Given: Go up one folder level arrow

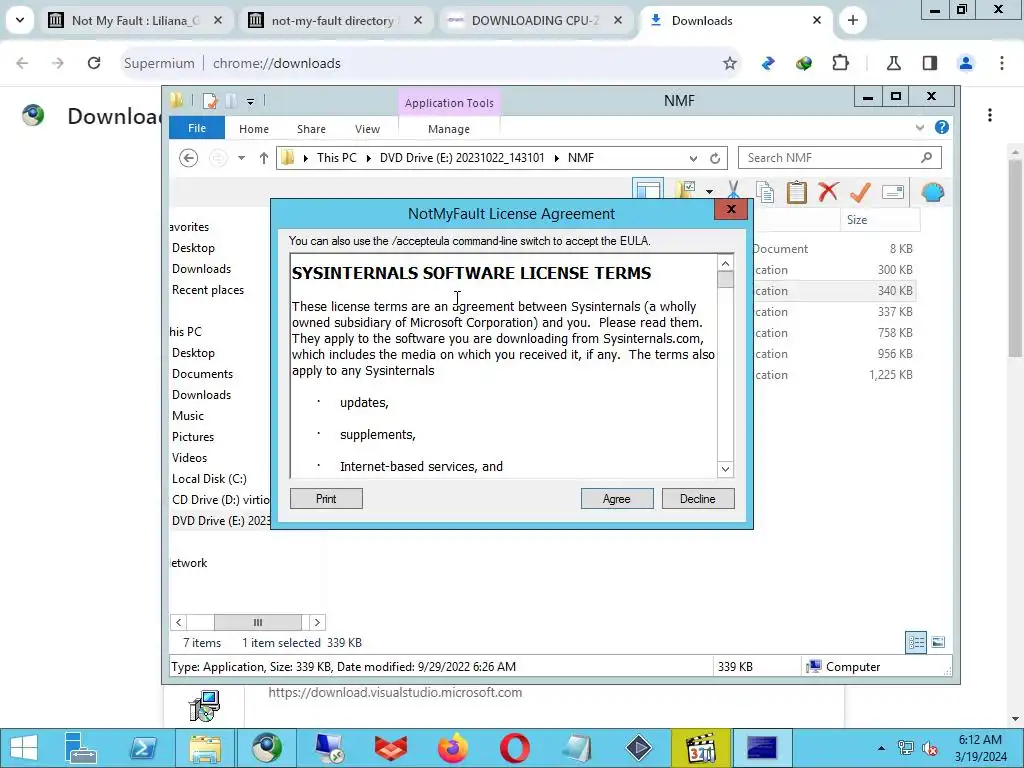Looking at the screenshot, I should [x=264, y=158].
